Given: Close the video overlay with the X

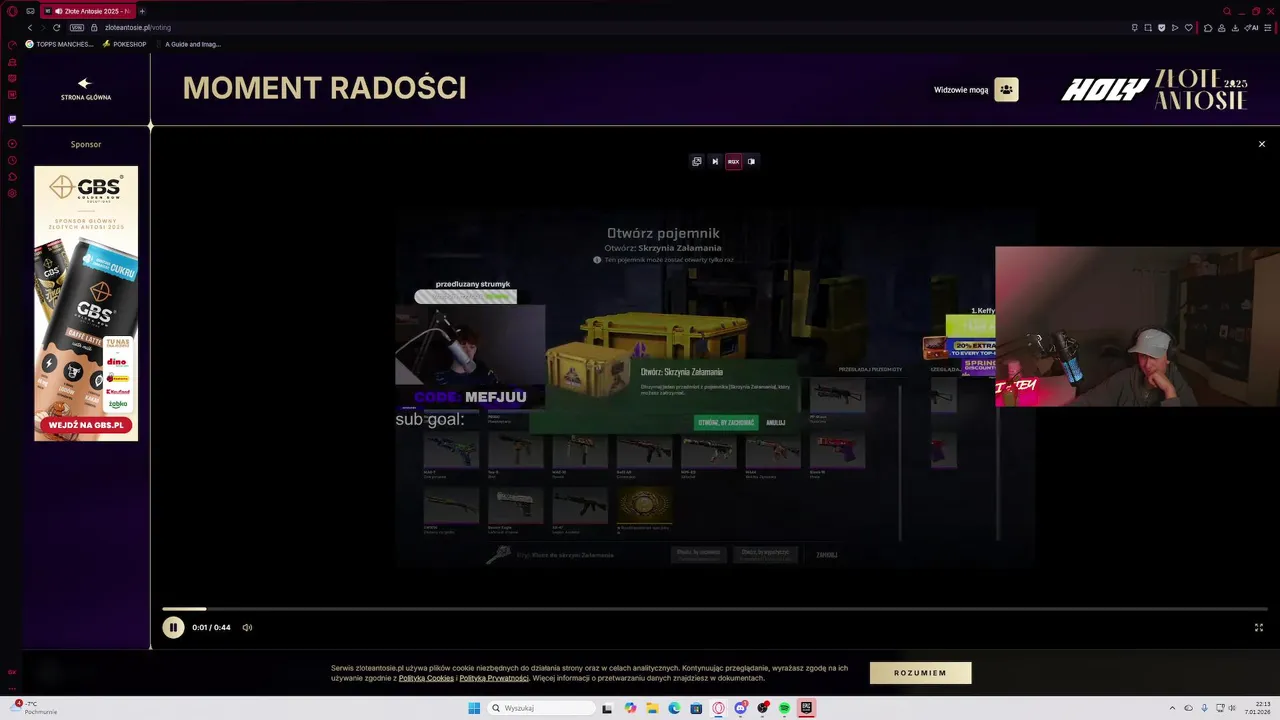Looking at the screenshot, I should point(1262,144).
